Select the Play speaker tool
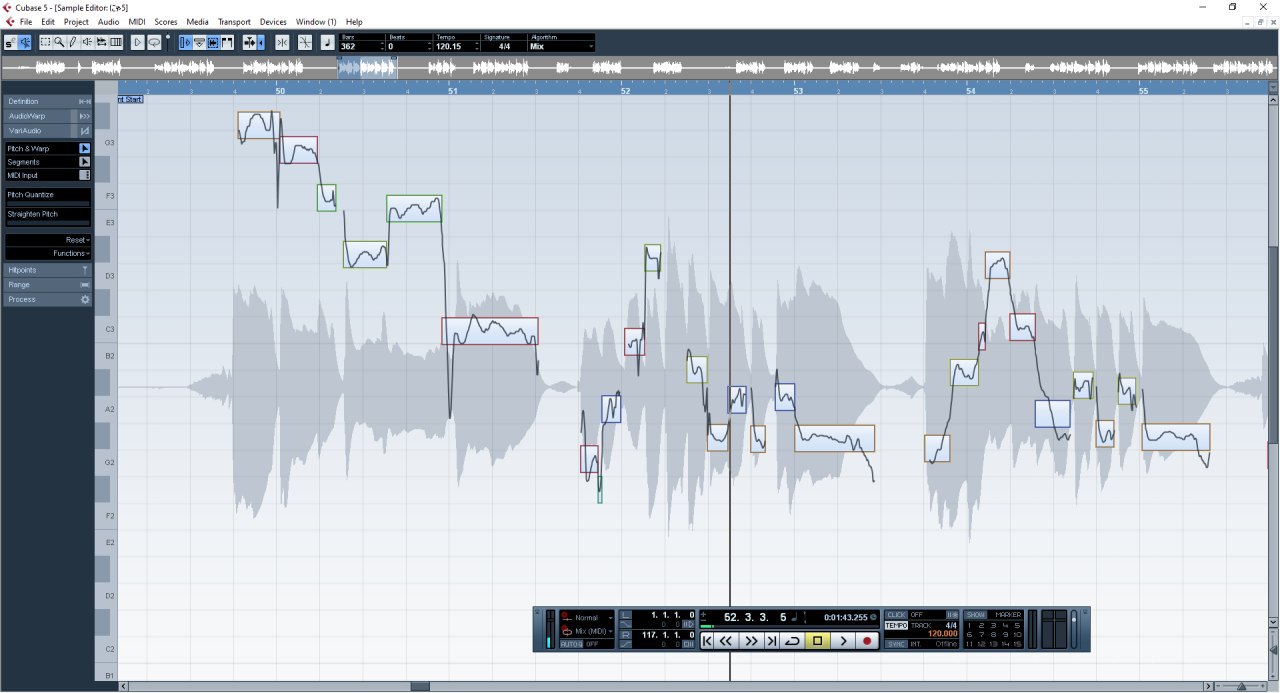The width and height of the screenshot is (1280, 693). point(87,43)
